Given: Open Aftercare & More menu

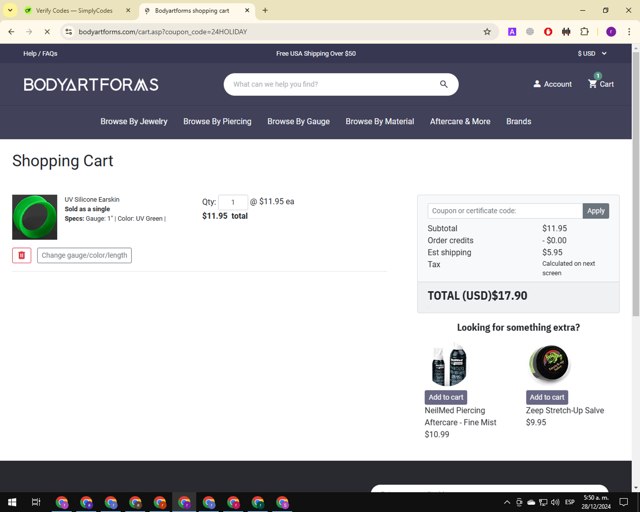Looking at the screenshot, I should [460, 121].
